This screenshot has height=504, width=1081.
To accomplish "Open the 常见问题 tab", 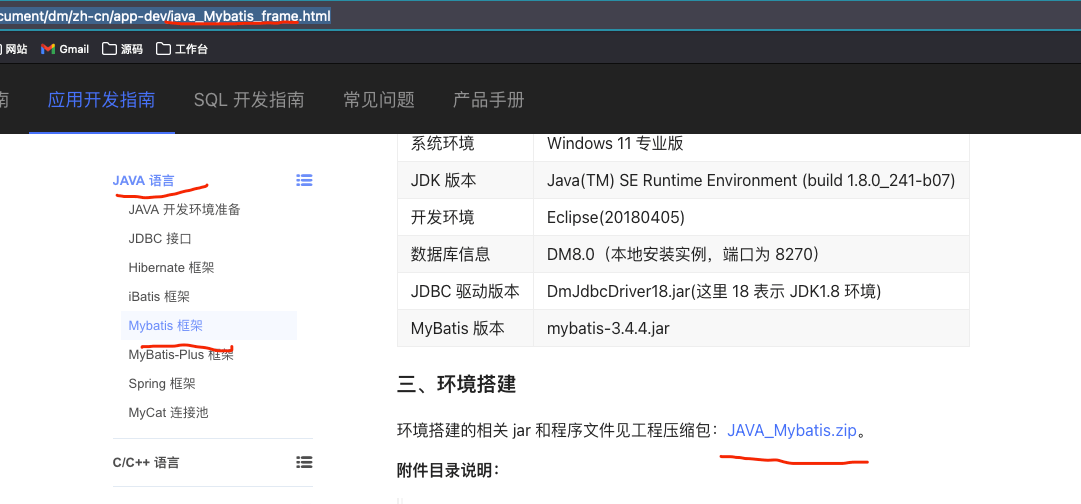I will [378, 100].
